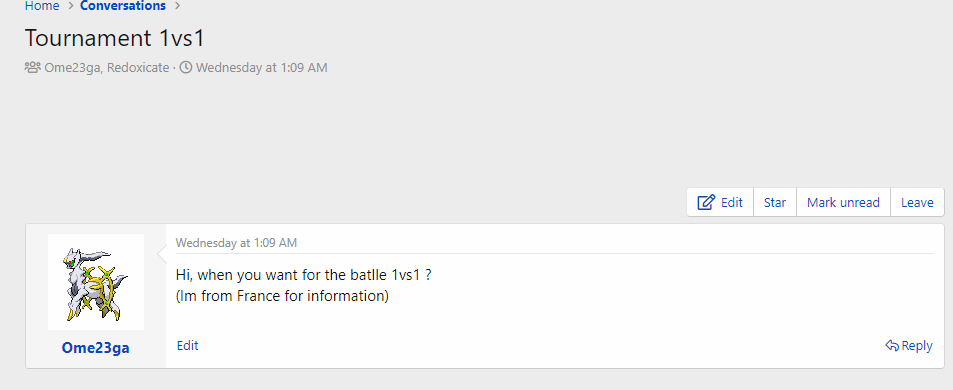Reply to Ome23ga's message
This screenshot has height=390, width=953.
909,346
